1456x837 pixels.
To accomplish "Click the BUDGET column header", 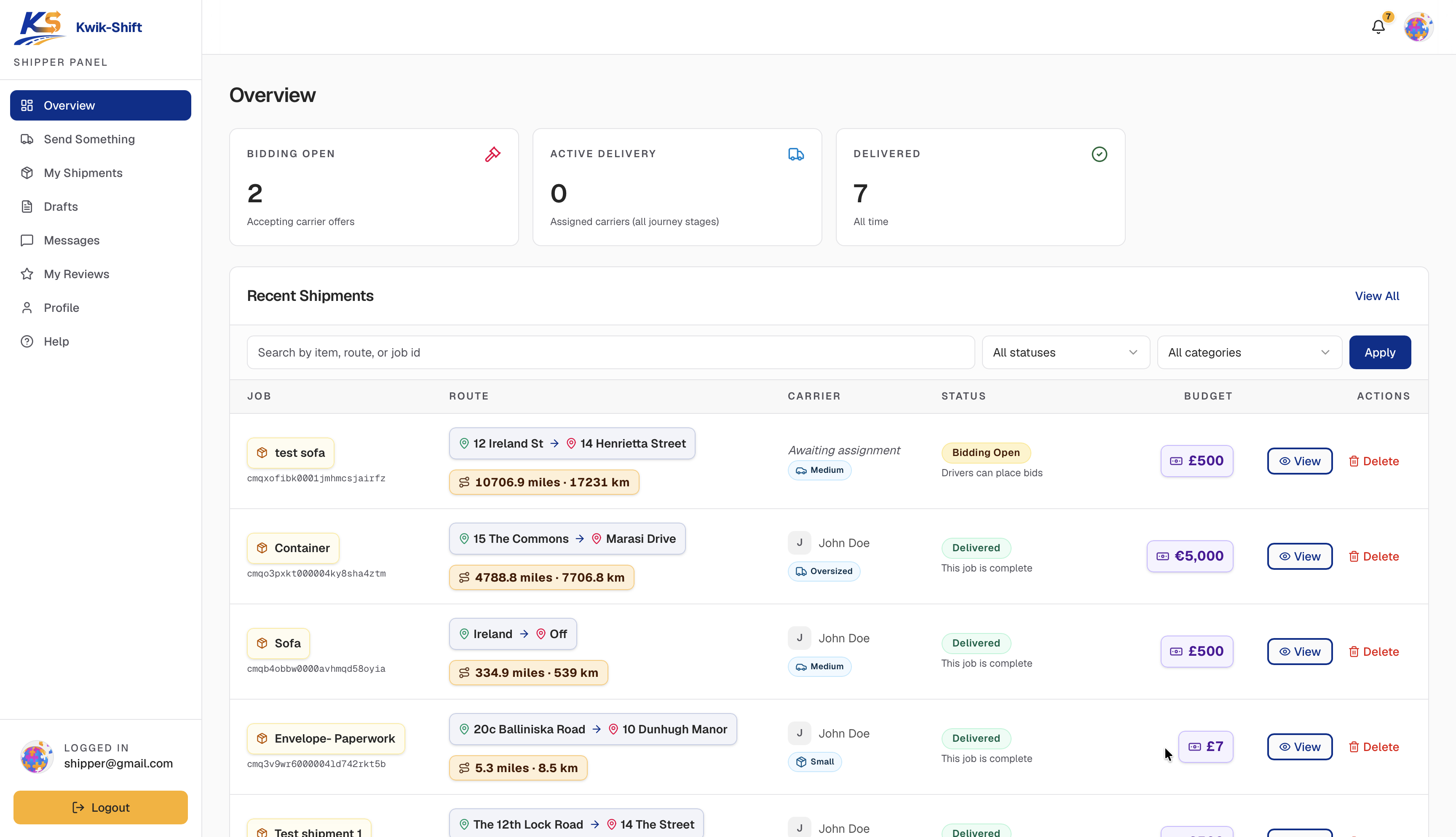I will (x=1208, y=396).
